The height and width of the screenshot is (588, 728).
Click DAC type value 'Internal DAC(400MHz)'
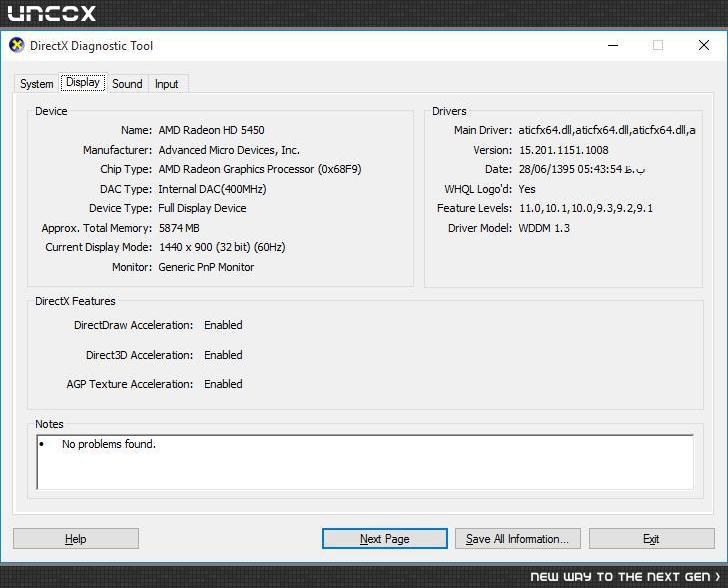coord(212,189)
